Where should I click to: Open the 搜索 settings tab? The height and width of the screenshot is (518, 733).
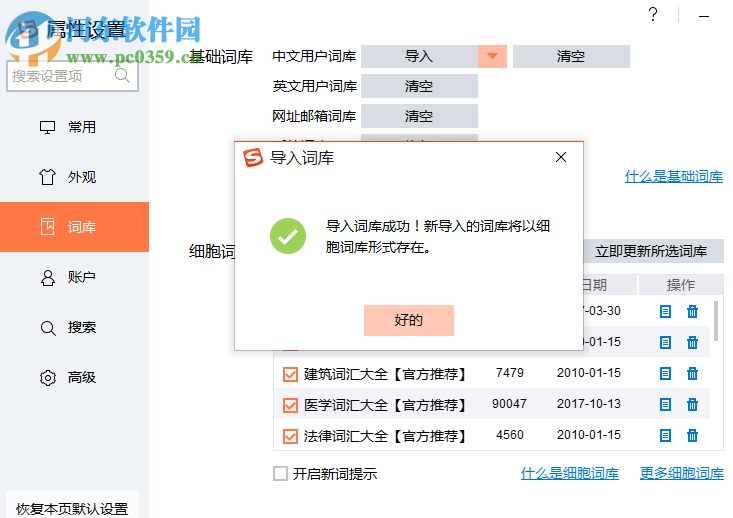74,327
